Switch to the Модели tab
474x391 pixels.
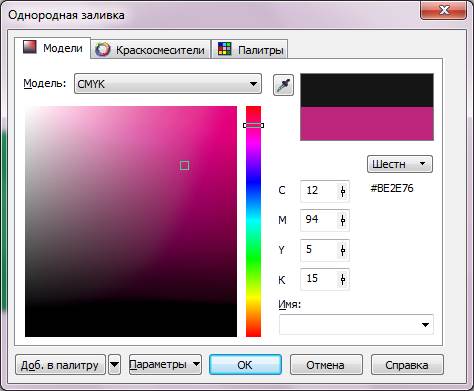click(53, 48)
